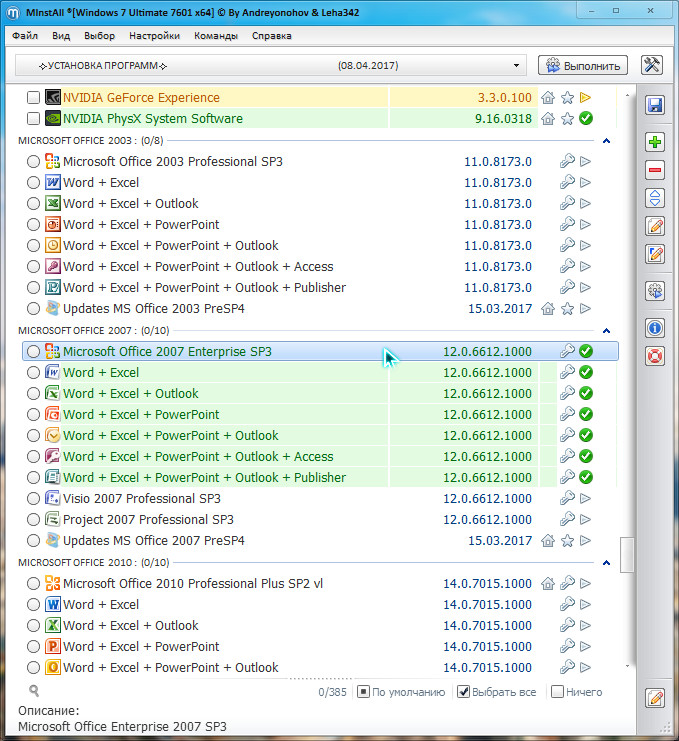The width and height of the screenshot is (679, 741).
Task: Click the Выполнить button
Action: [x=583, y=65]
